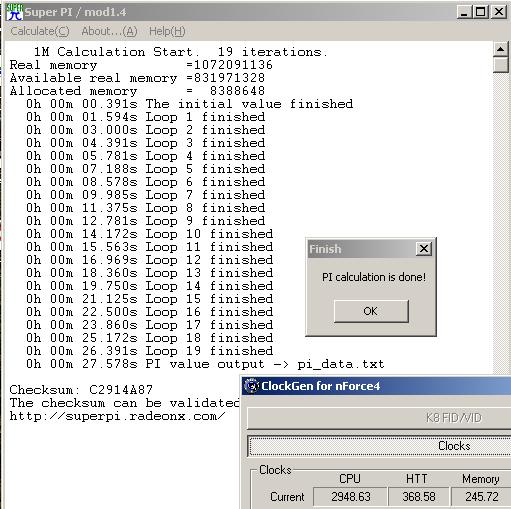Maximize the Super PI window

tap(481, 12)
